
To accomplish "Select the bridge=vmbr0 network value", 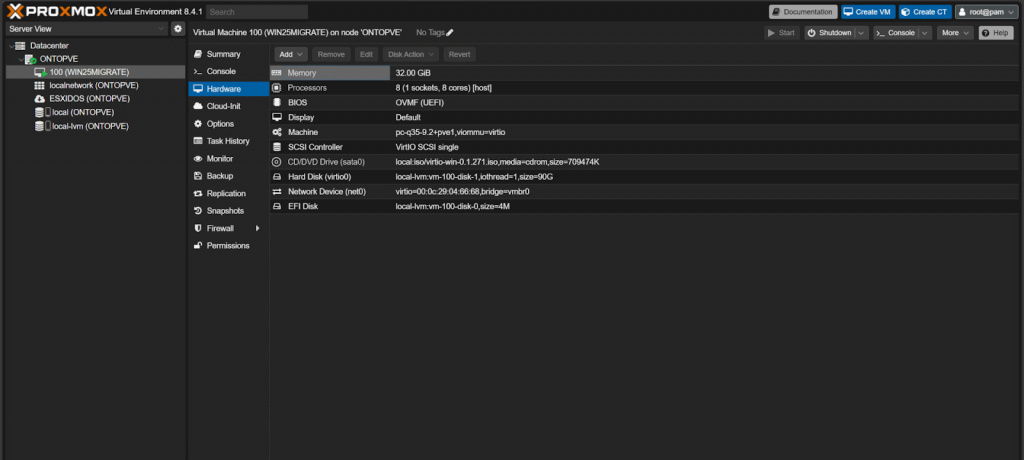I will (x=505, y=191).
